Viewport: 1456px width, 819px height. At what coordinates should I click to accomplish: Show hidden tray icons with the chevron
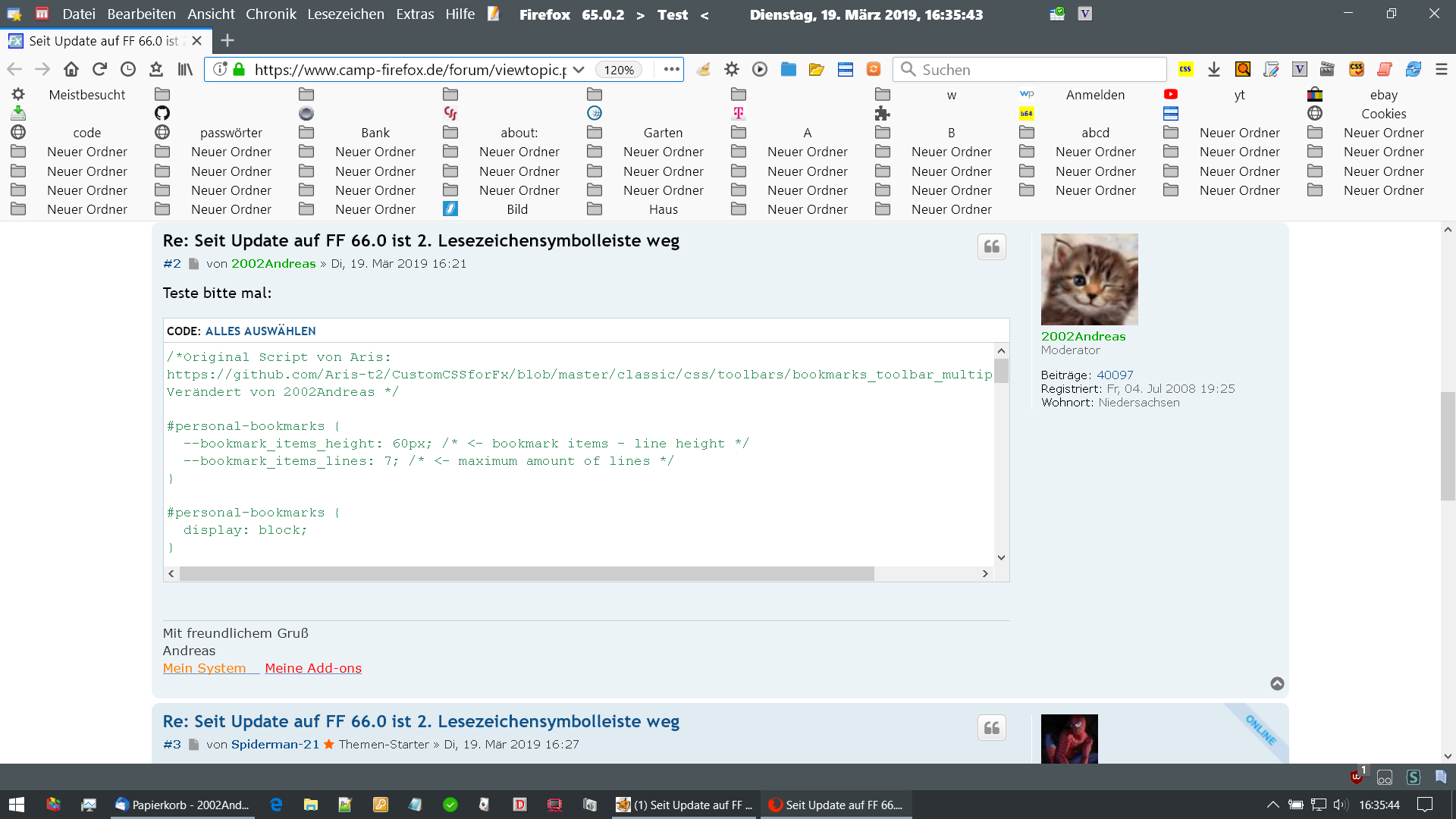1273,805
